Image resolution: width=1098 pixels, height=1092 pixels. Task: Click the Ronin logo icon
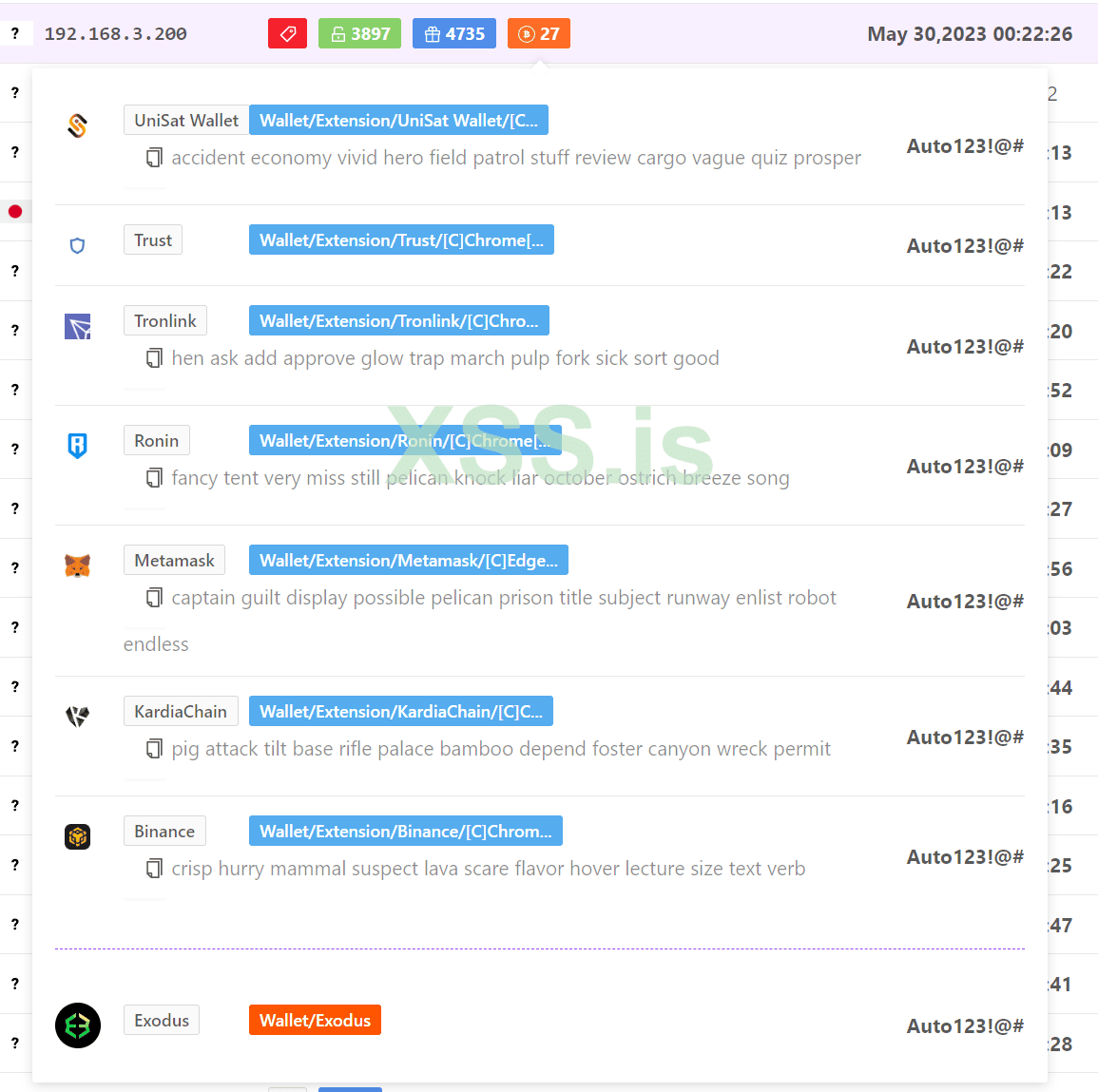pos(78,446)
